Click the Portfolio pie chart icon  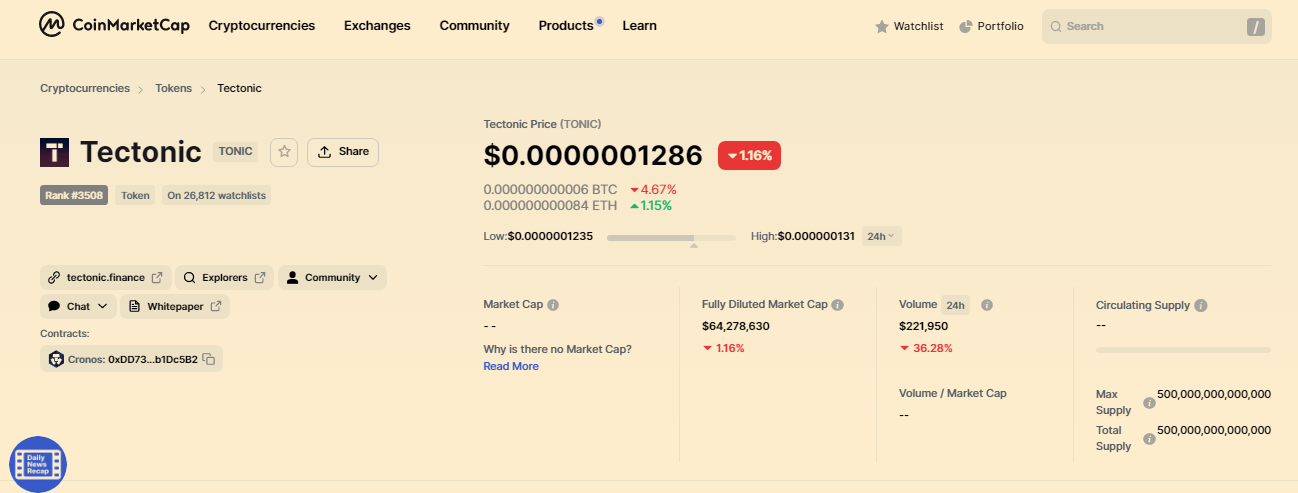point(966,27)
